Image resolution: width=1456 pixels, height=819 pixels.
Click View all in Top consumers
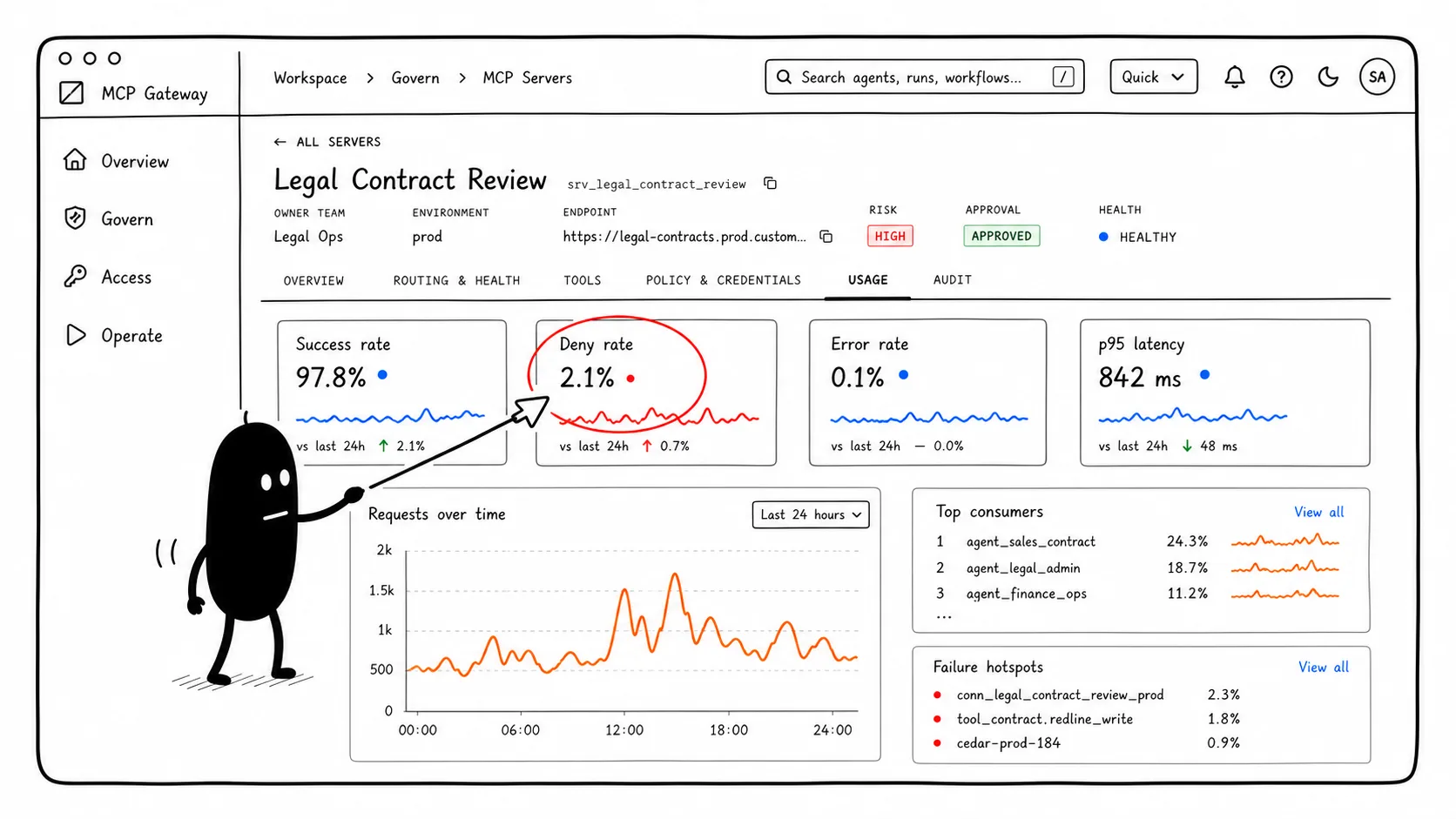click(x=1318, y=513)
